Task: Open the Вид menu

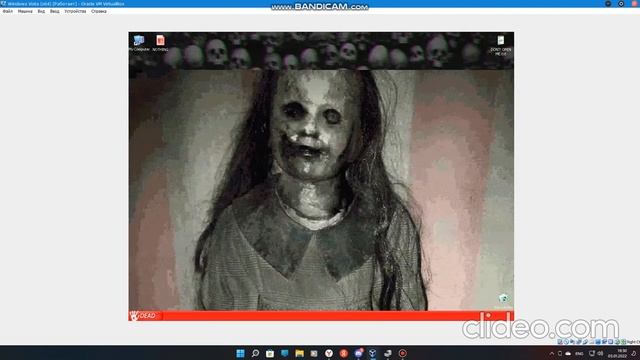Action: pos(41,11)
